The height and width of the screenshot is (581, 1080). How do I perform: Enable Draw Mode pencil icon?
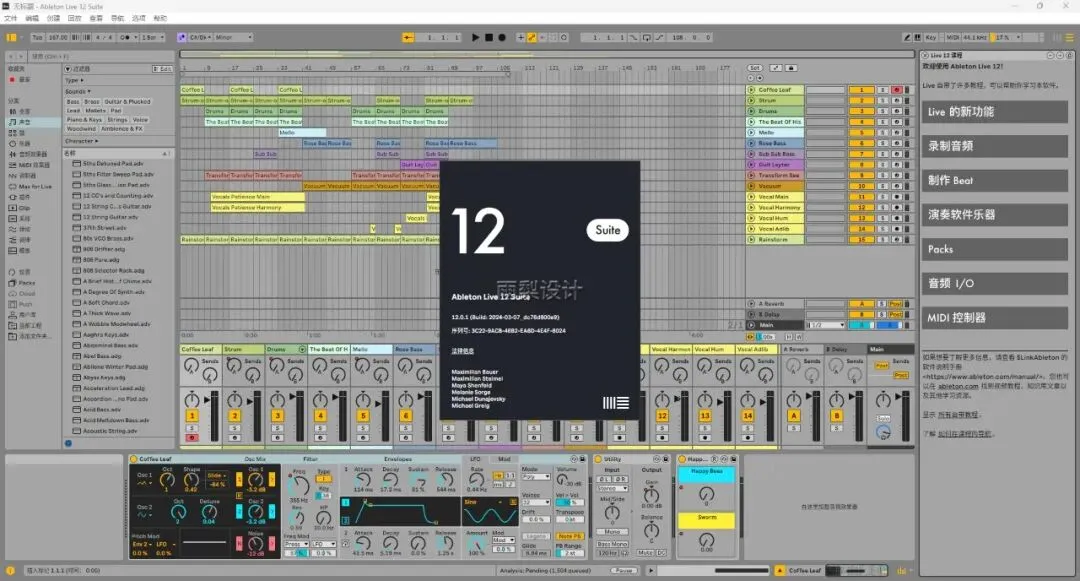coord(907,37)
